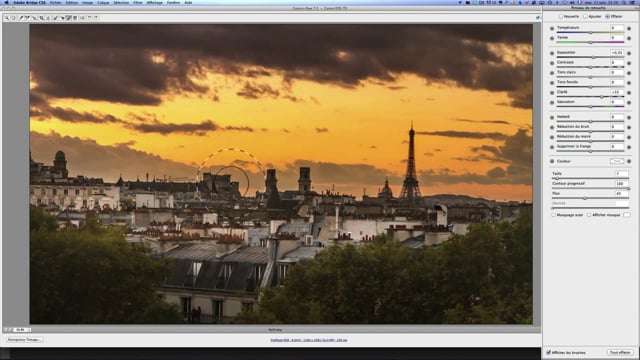Select the Zoom tool in the toolbar

click(7, 18)
